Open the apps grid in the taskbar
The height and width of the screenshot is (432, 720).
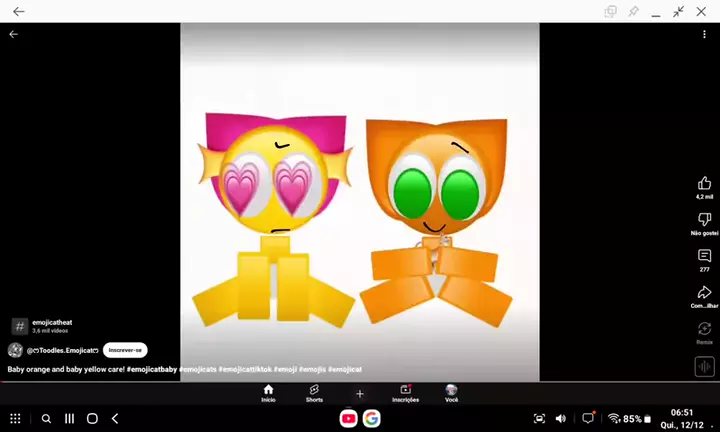pyautogui.click(x=15, y=418)
